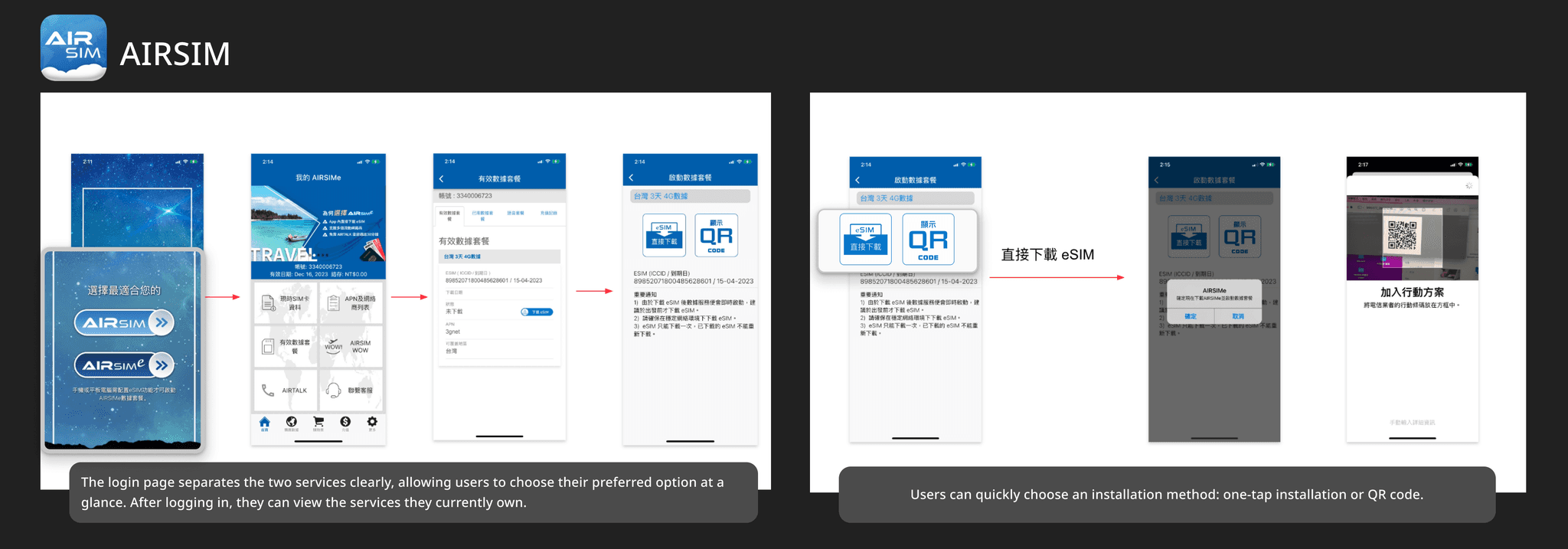Click the AIRSIM app logo icon
Screen dimensions: 1568x549
pyautogui.click(x=73, y=47)
